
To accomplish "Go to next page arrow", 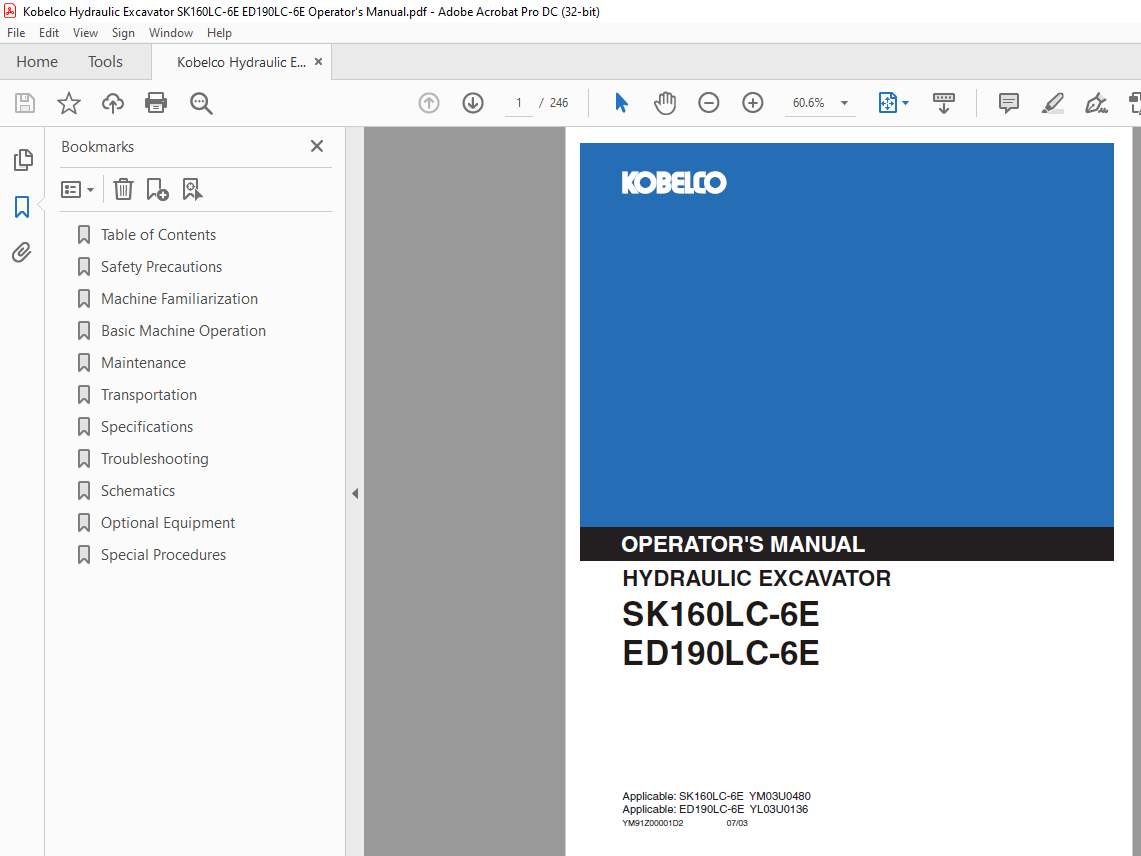I will (473, 103).
